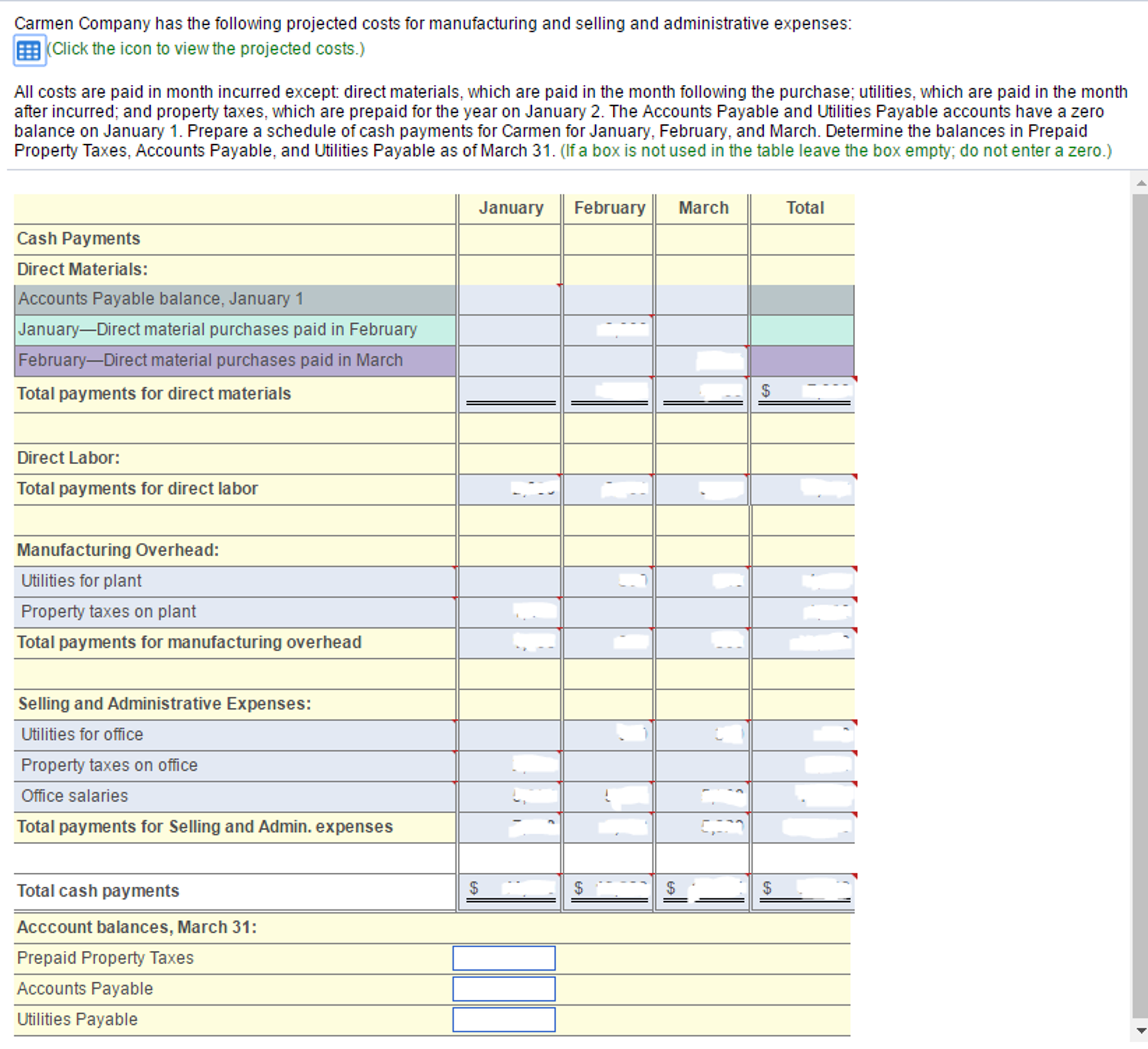Click January cell of total direct labor payments

pyautogui.click(x=509, y=490)
